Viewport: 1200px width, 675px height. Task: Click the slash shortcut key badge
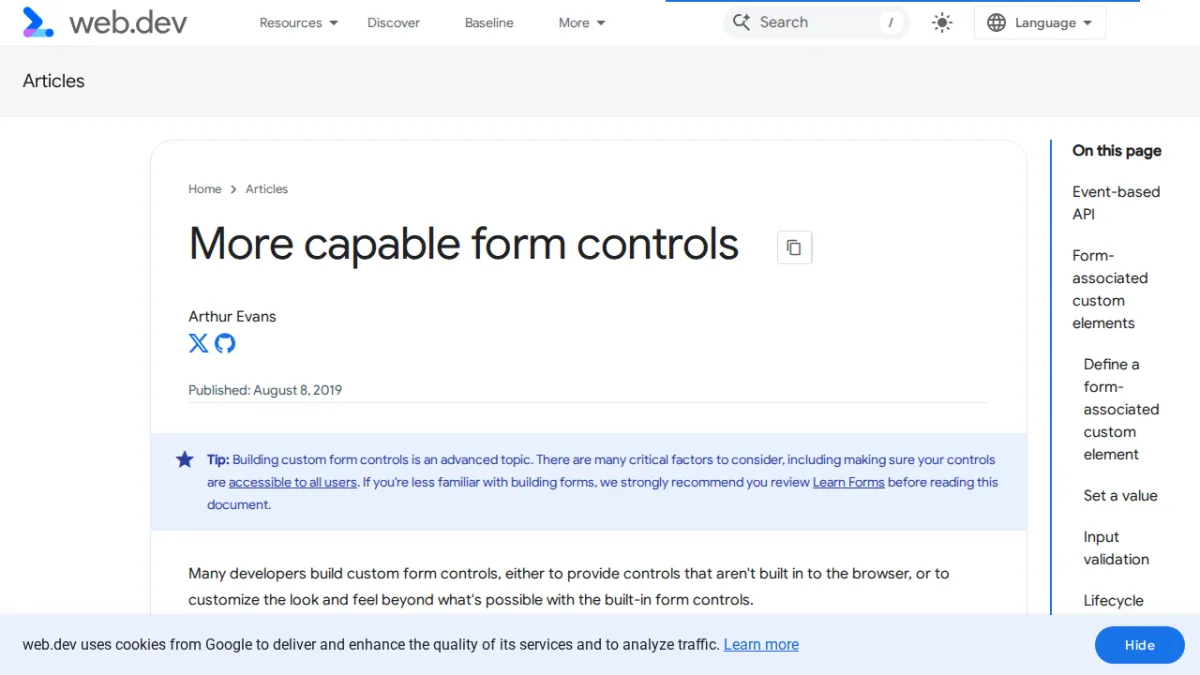point(890,22)
